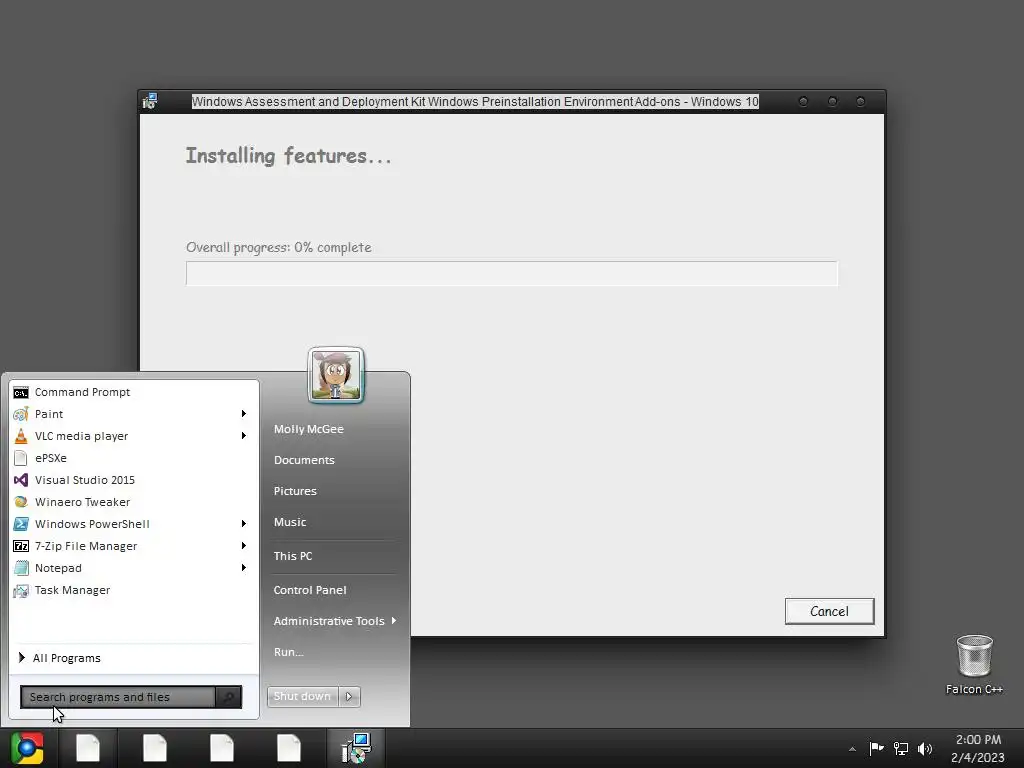Expand the Paint jump list arrow
The width and height of the screenshot is (1024, 768).
coord(244,414)
